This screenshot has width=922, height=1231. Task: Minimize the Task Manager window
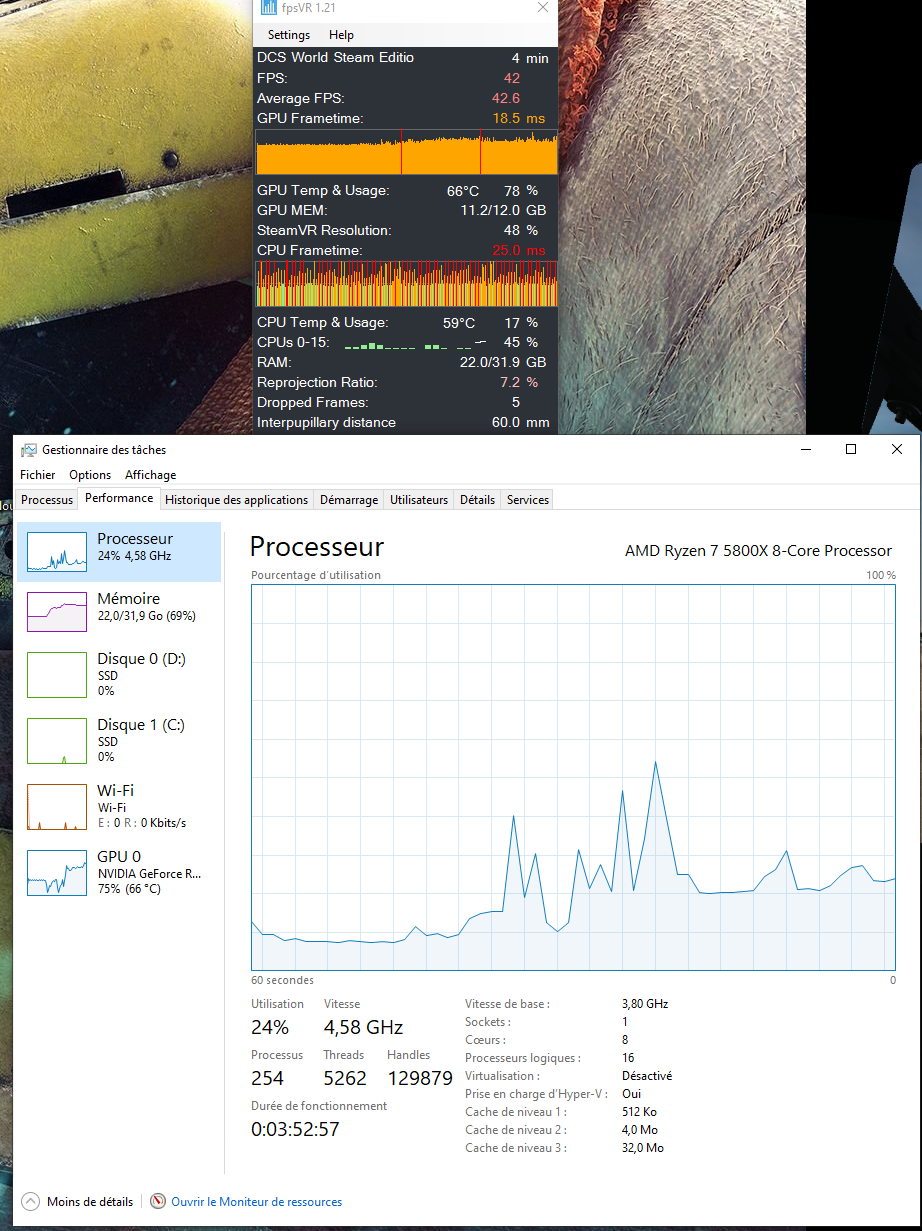click(805, 450)
